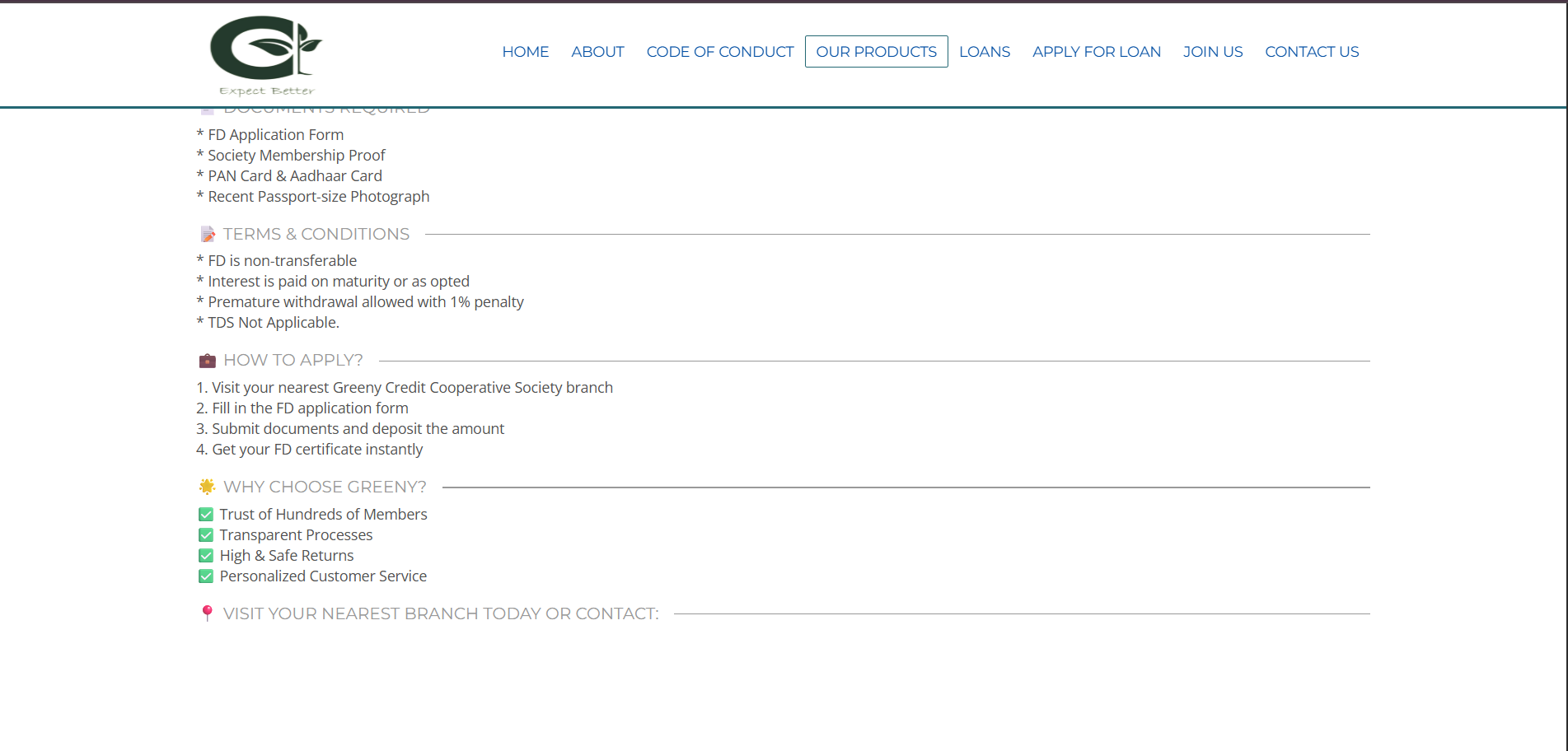Open the About page
This screenshot has height=751, width=1568.
[x=597, y=52]
